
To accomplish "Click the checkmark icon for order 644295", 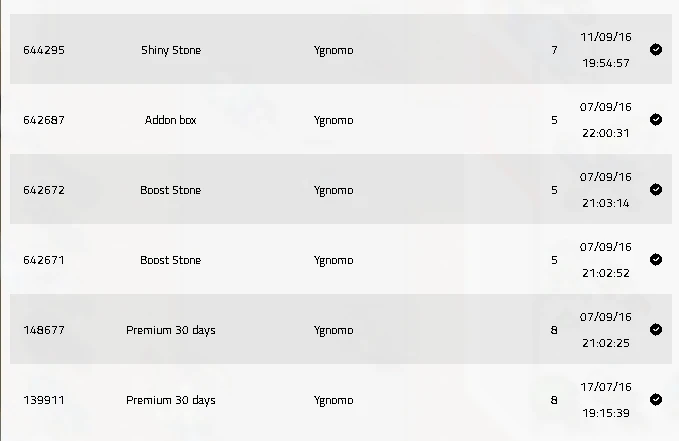I will [x=656, y=49].
